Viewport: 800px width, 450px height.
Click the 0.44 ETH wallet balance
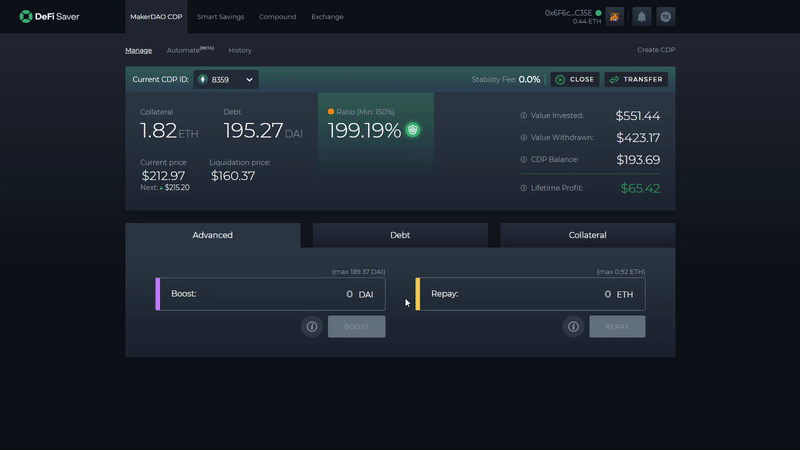[x=587, y=21]
